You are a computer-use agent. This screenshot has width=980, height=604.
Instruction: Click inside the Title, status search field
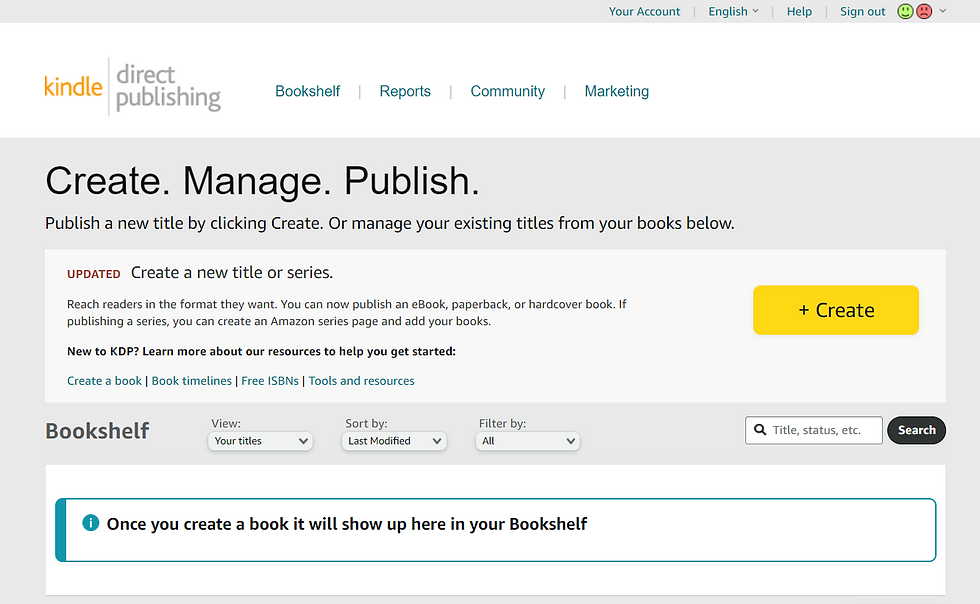[820, 430]
